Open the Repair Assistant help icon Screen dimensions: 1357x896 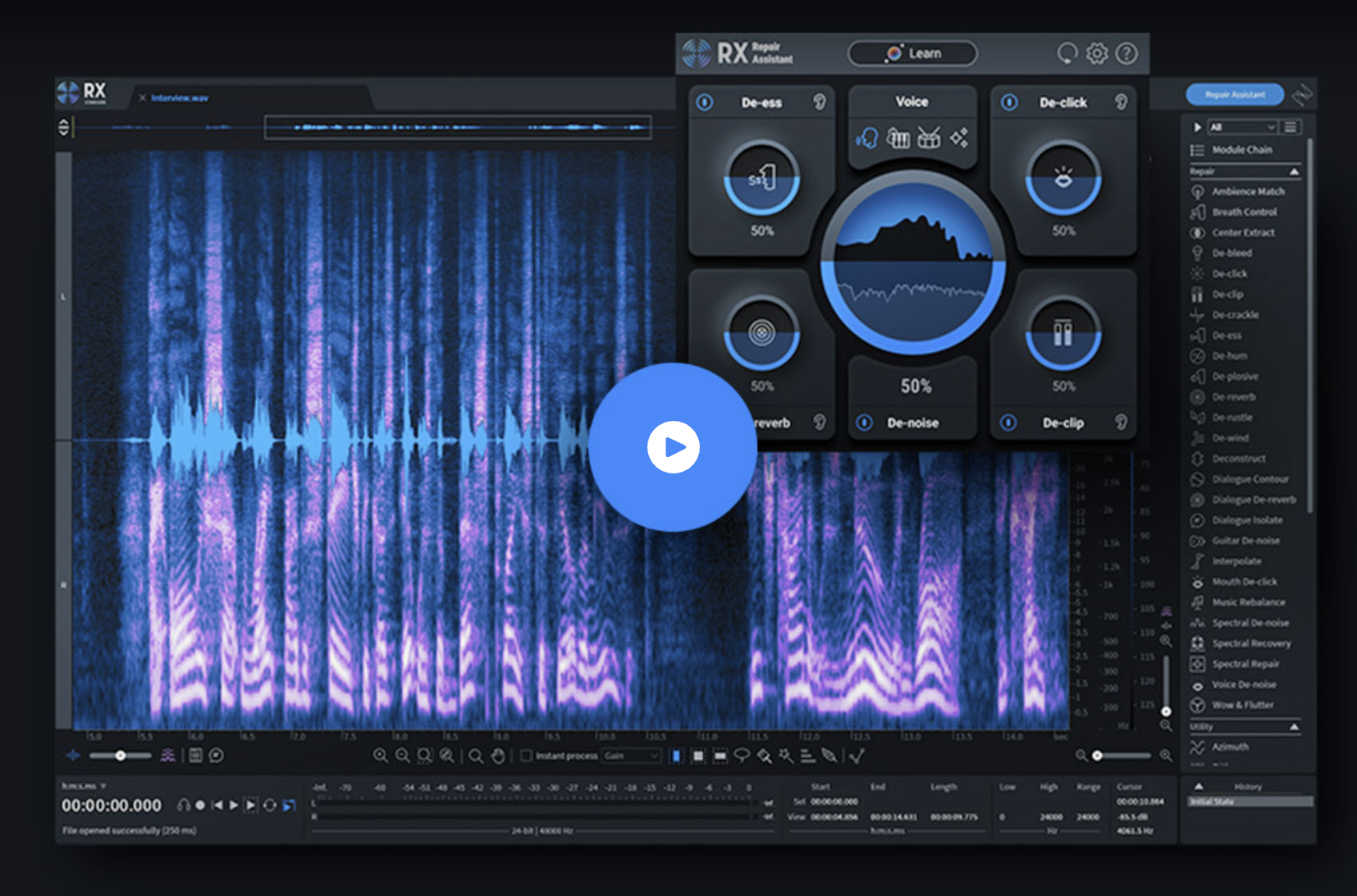click(x=1127, y=54)
